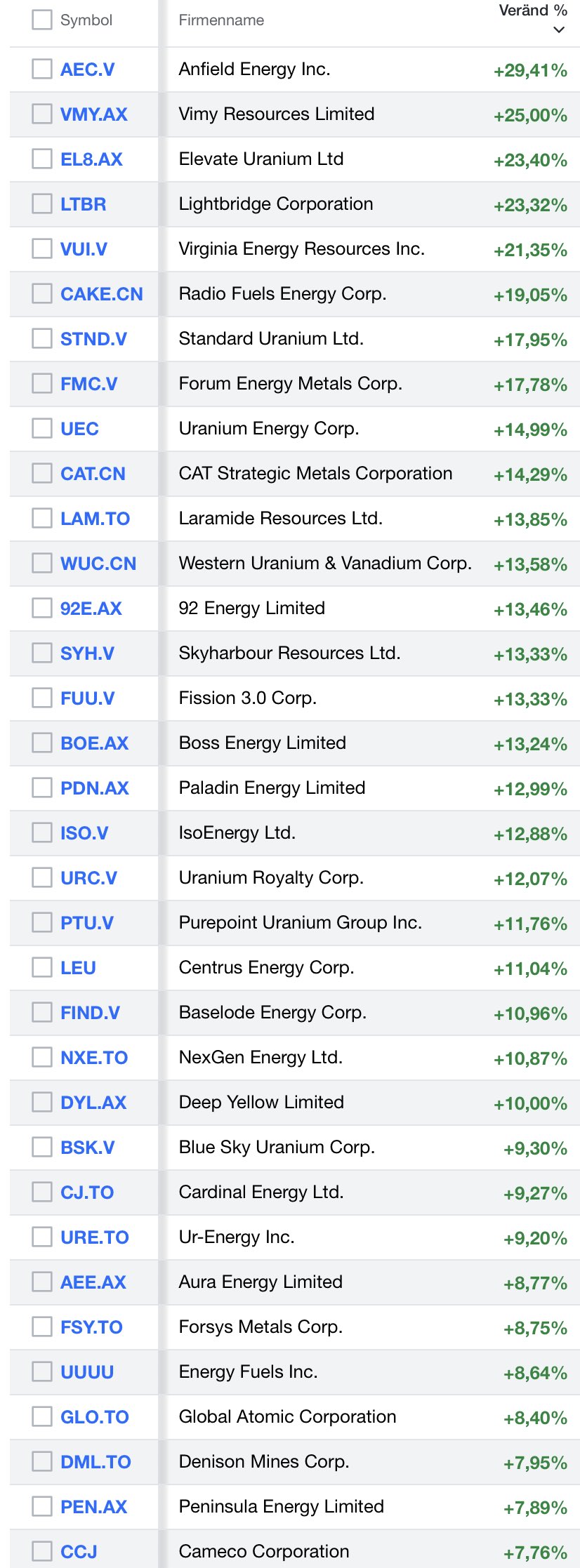Image resolution: width=580 pixels, height=1568 pixels.
Task: Click the sort arrow under Veränd %
Action: pos(559,29)
